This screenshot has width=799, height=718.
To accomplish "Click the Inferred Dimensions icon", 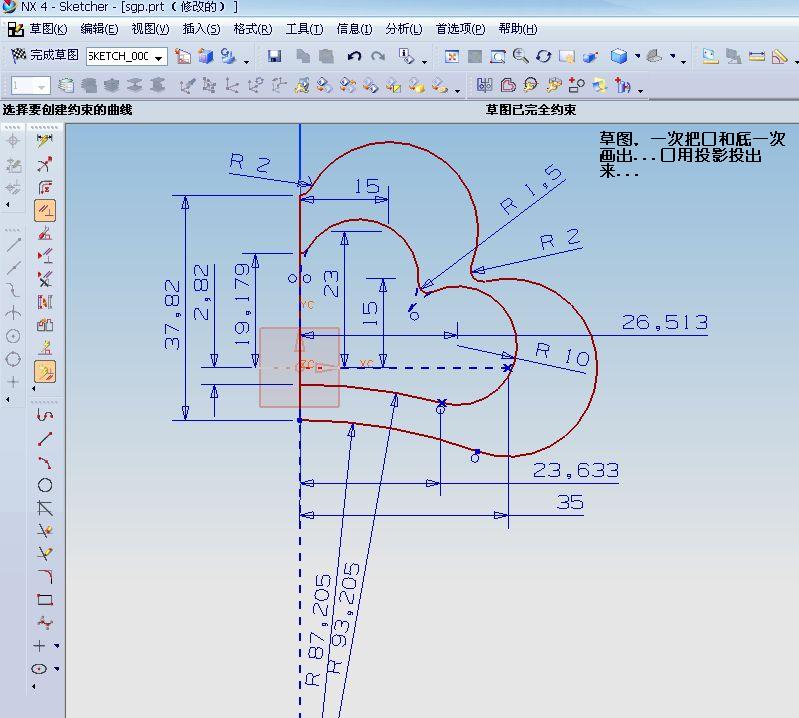I will 45,140.
